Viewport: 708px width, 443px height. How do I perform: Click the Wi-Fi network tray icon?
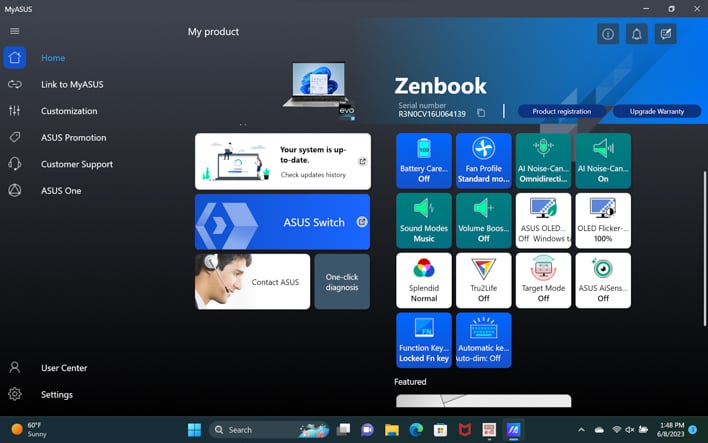(x=616, y=430)
